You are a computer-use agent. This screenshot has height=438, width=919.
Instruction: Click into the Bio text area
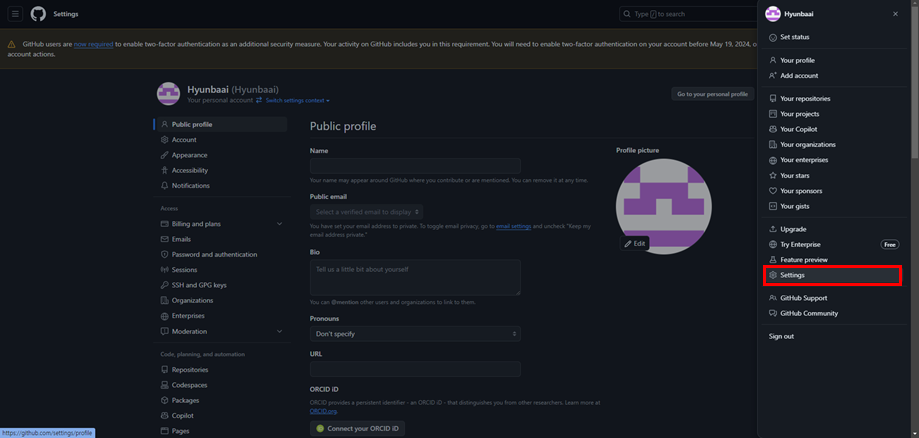pos(415,277)
